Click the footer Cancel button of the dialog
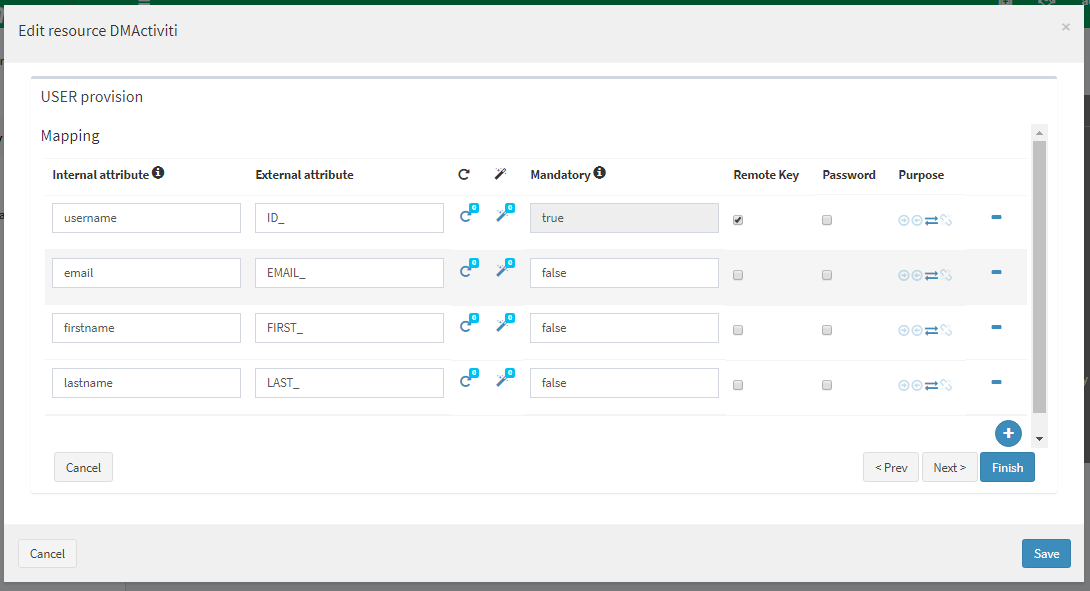The image size is (1090, 591). point(47,553)
